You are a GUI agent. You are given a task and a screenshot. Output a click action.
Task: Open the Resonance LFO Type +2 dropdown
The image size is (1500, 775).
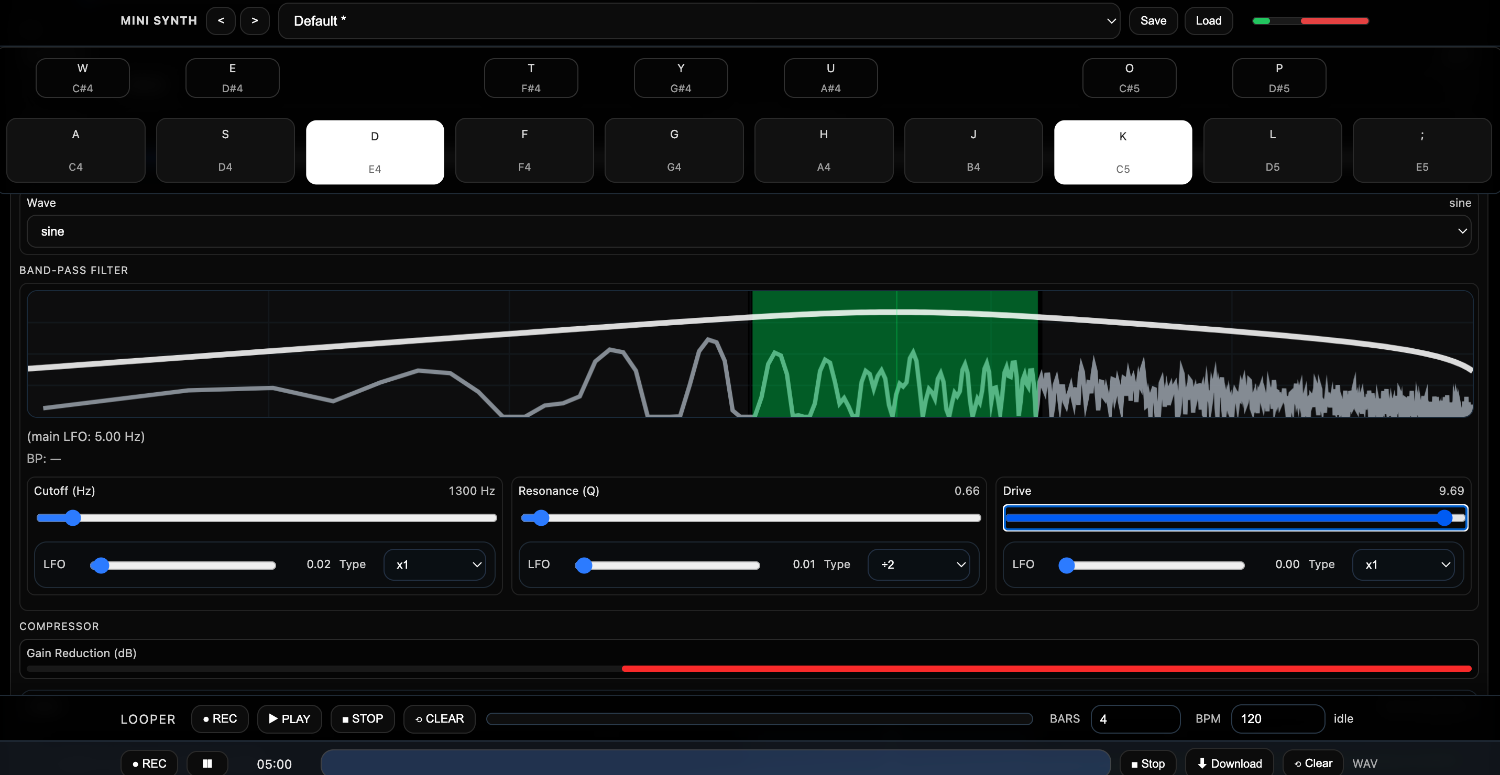(919, 565)
